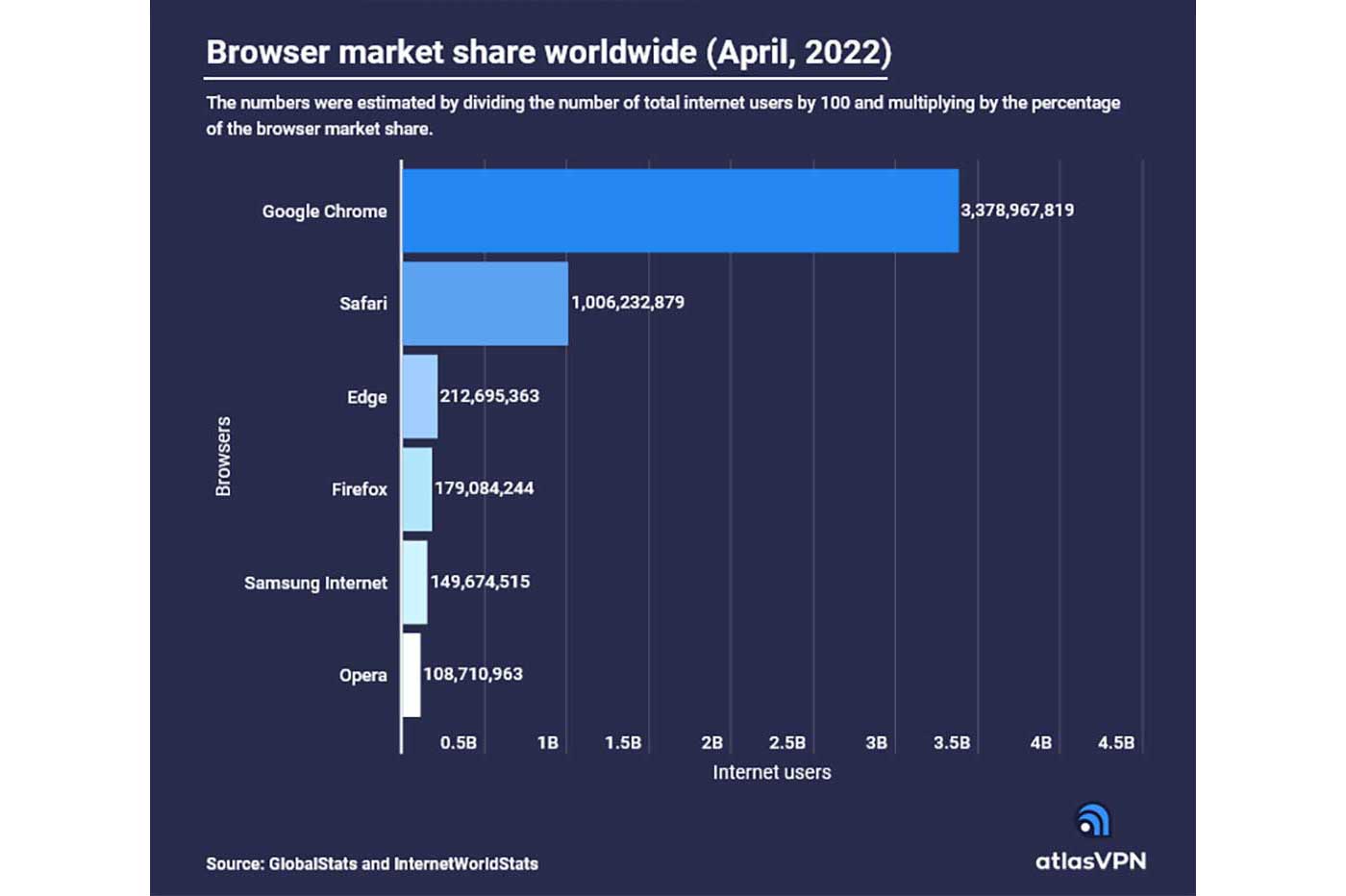
Task: Click the Safari bar
Action: [x=485, y=303]
